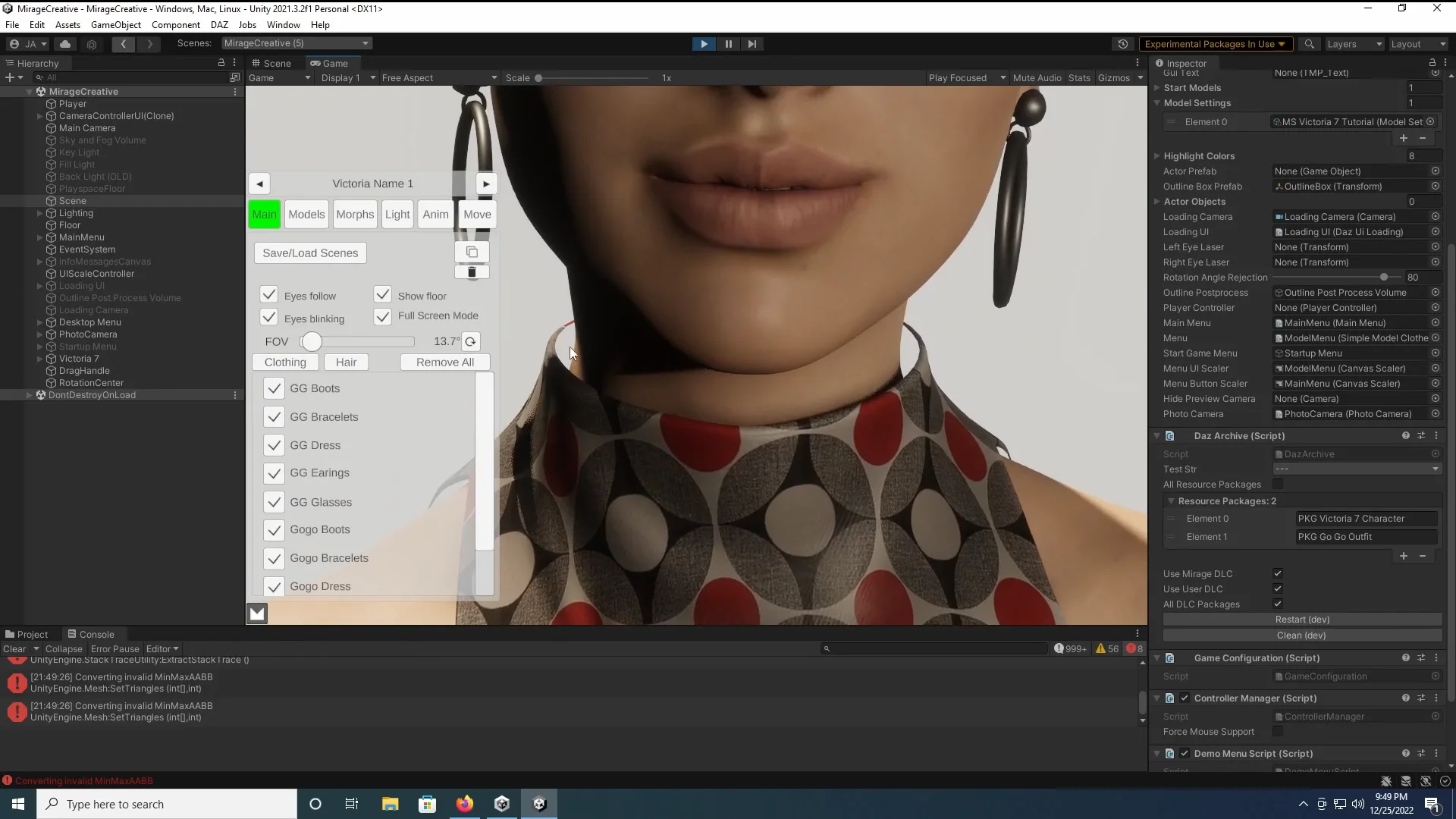Uncheck GG Glasses in the clothing list

tap(275, 502)
